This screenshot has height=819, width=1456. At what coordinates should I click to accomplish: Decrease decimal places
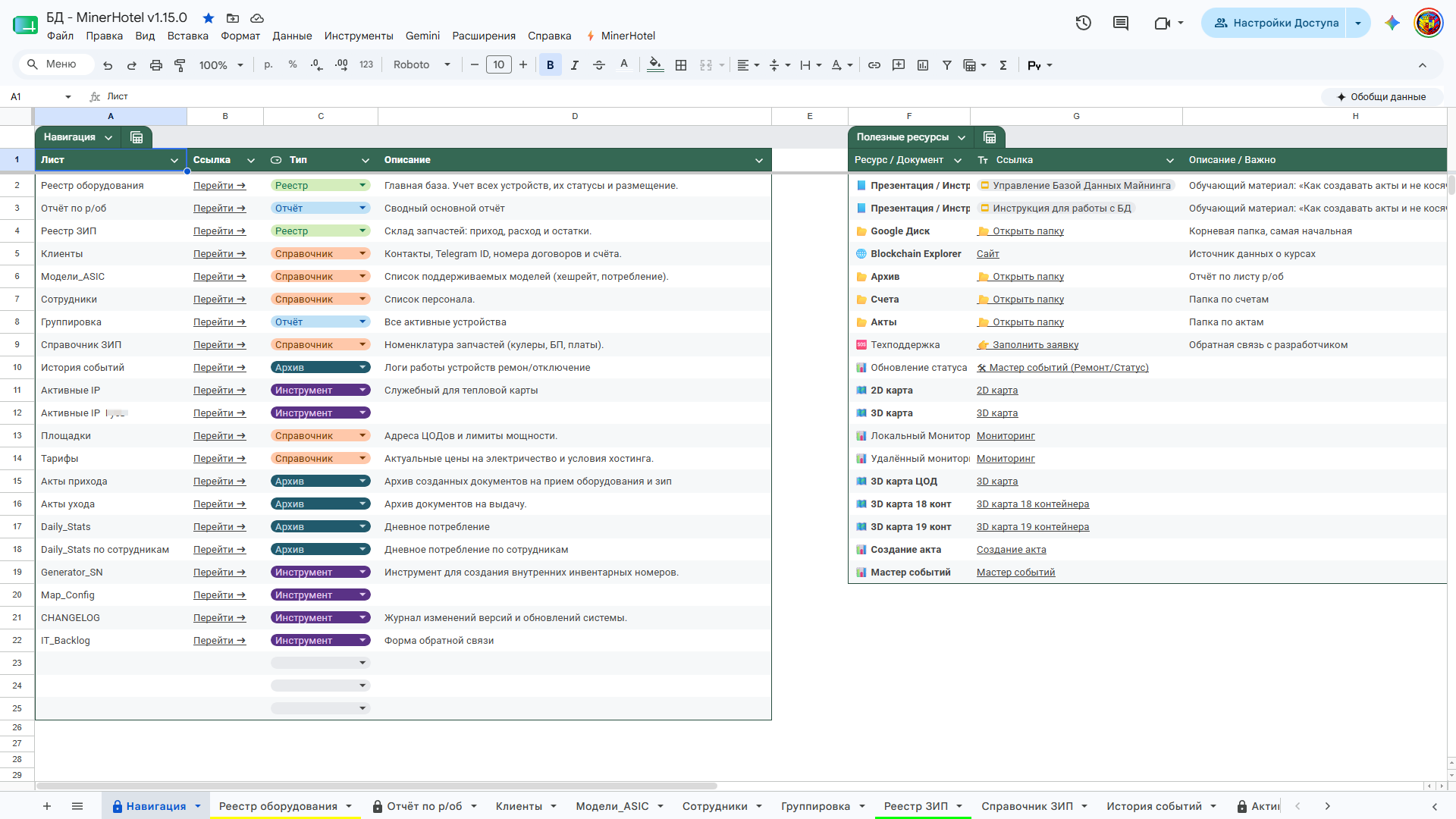[317, 65]
